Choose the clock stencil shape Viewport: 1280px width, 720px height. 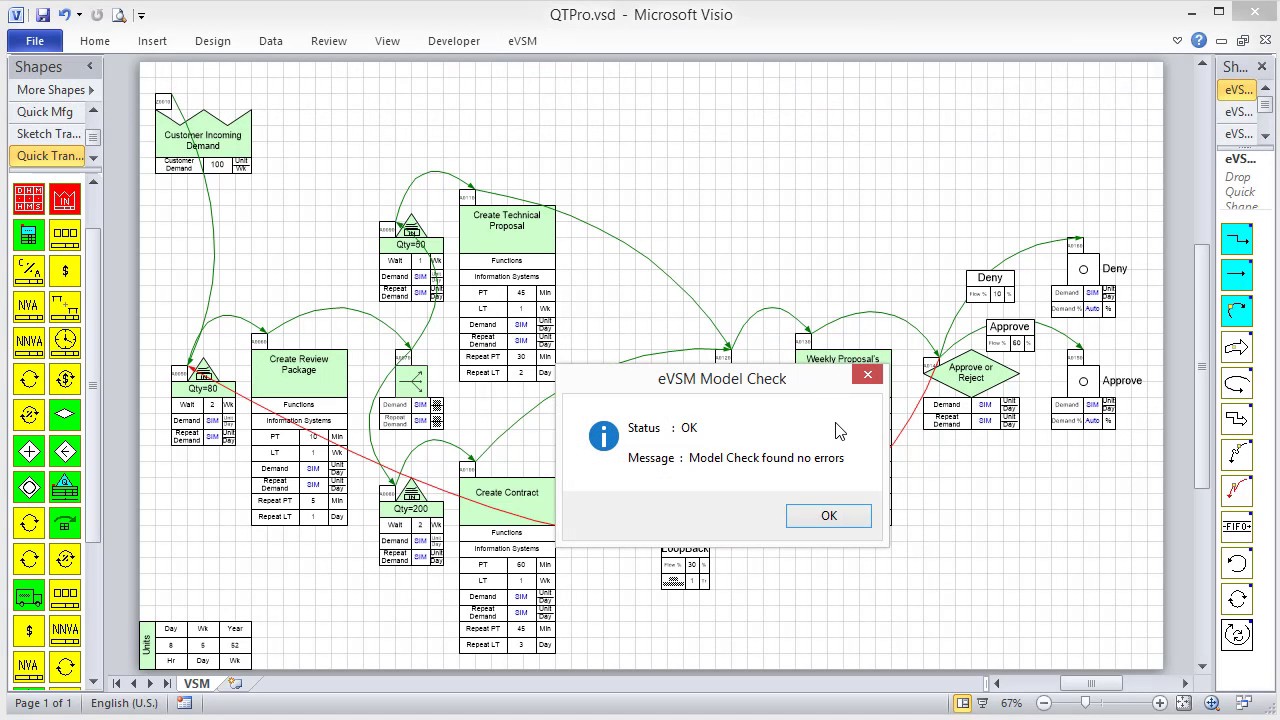pyautogui.click(x=65, y=341)
